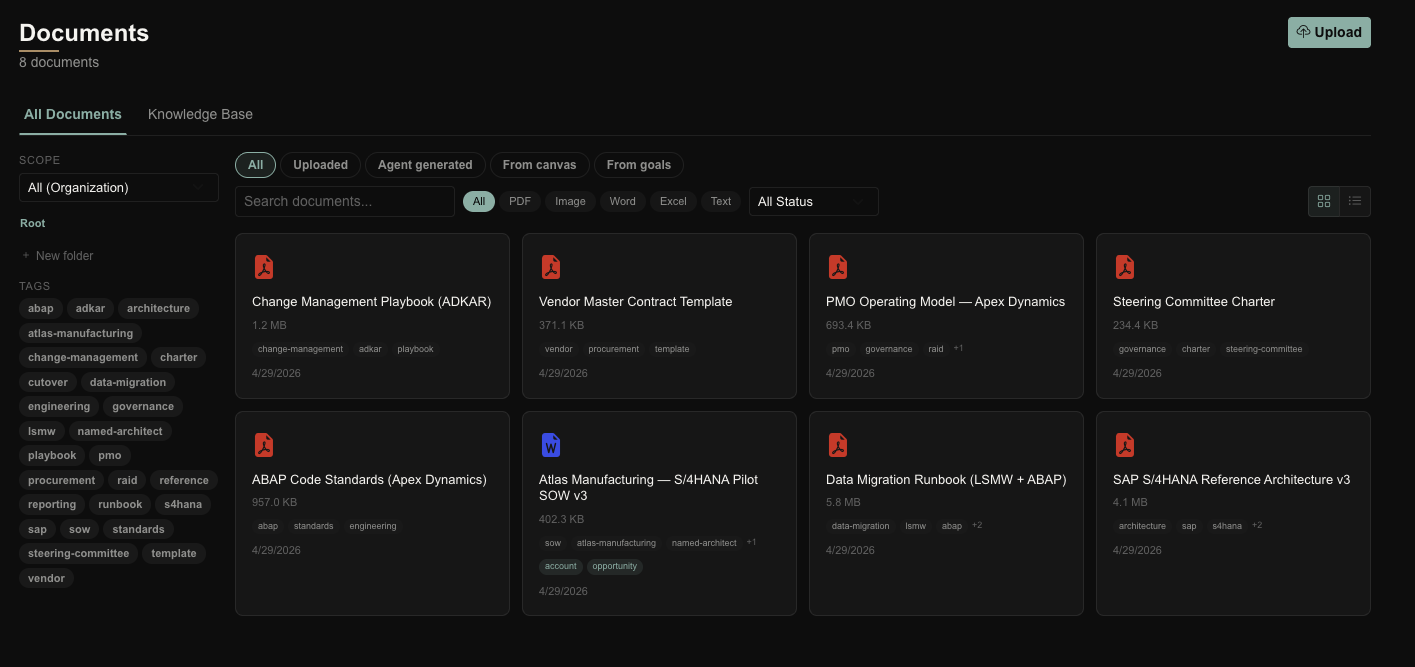This screenshot has width=1415, height=667.
Task: Open PMO Operating Model — Apex Dynamics title
Action: tap(945, 302)
